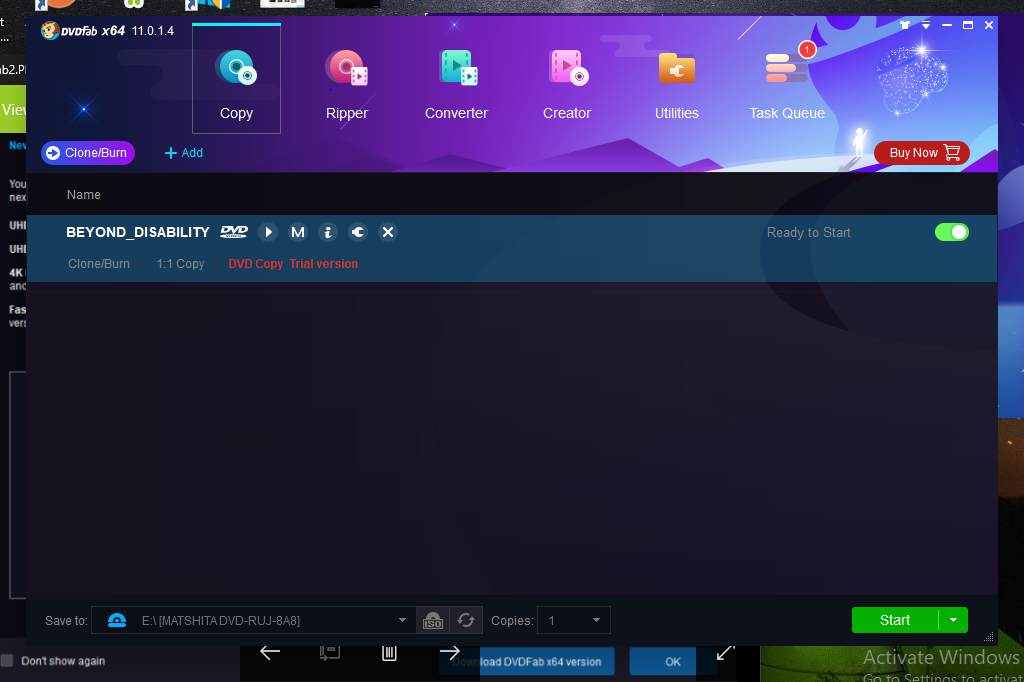Click the refresh drive icon
1024x682 pixels.
466,620
